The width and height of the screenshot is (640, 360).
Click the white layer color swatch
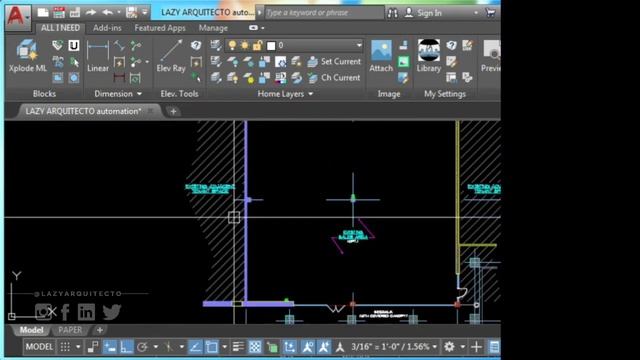[271, 46]
